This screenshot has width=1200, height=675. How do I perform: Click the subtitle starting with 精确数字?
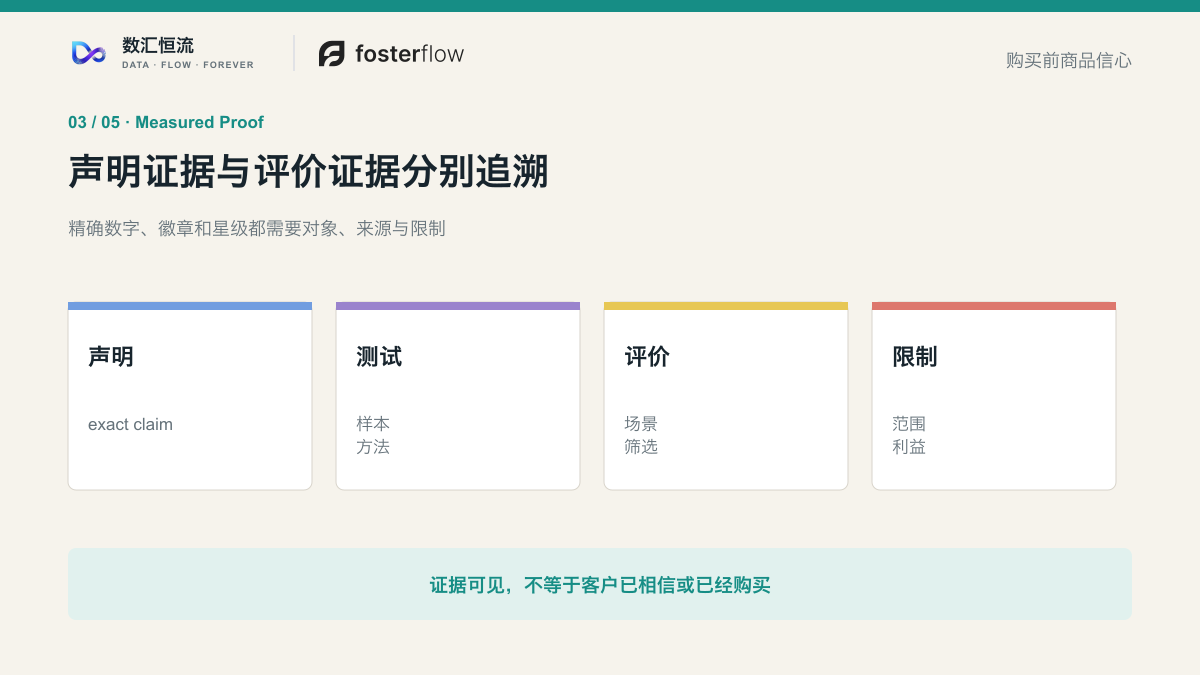pos(257,228)
